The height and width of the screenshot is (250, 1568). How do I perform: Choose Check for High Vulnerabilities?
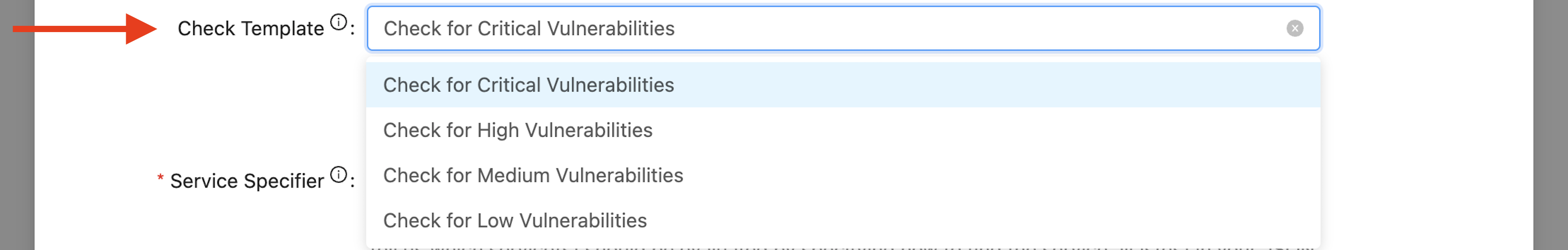tap(517, 130)
